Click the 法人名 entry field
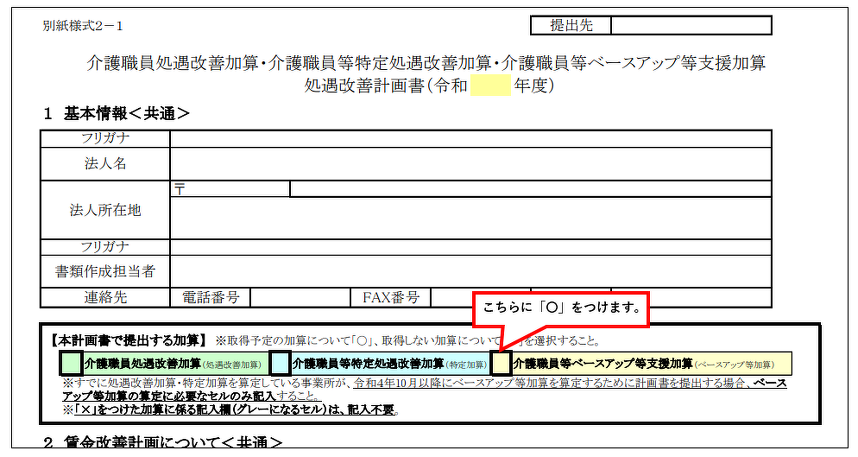The height and width of the screenshot is (457, 858). (470, 164)
